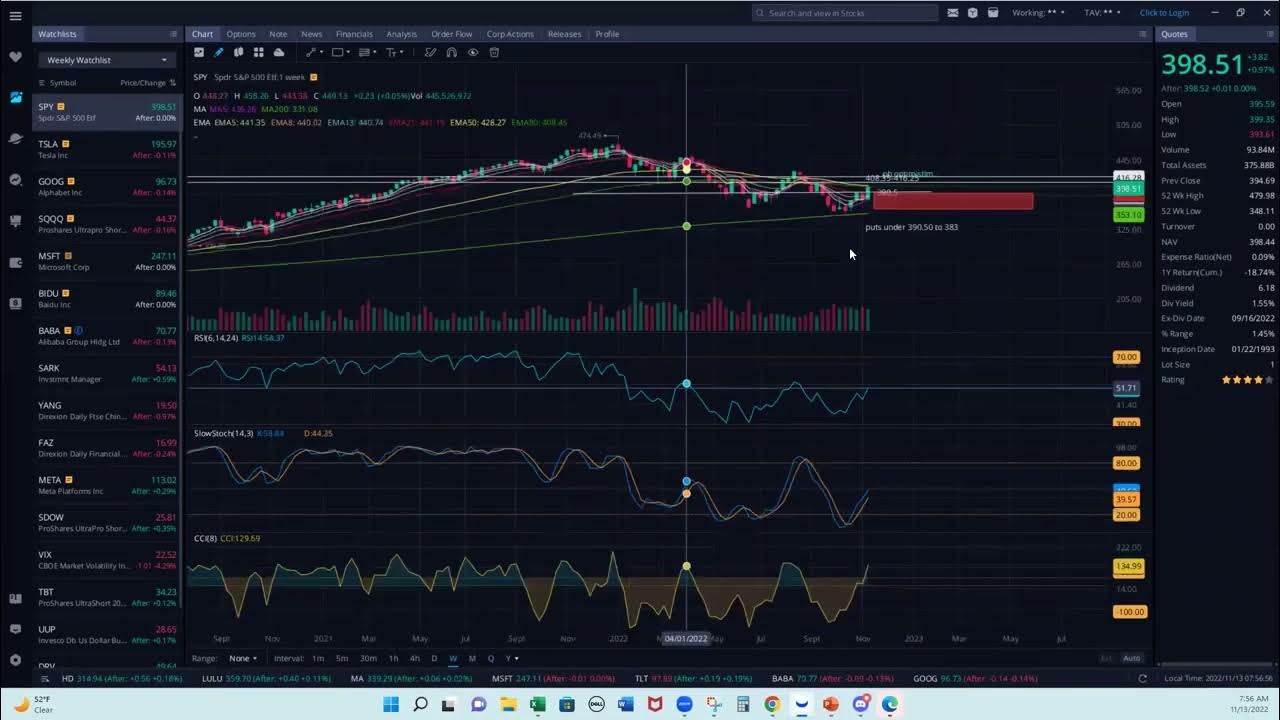The width and height of the screenshot is (1280, 720).
Task: Open Excel from the taskbar
Action: pyautogui.click(x=537, y=704)
